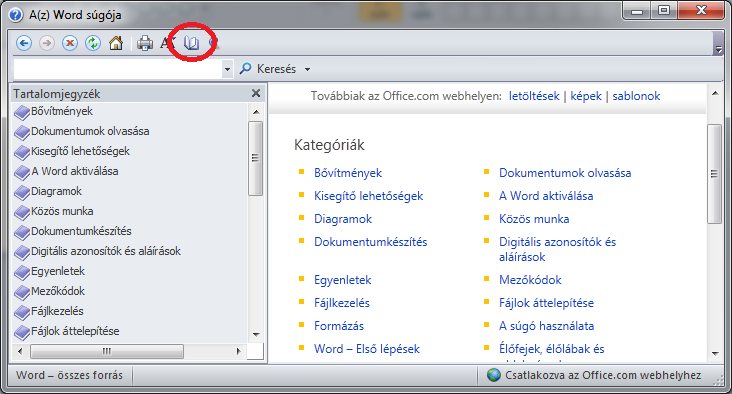Open Fájlok áttelepítése in the contents tree
This screenshot has height=394, width=732.
point(75,331)
